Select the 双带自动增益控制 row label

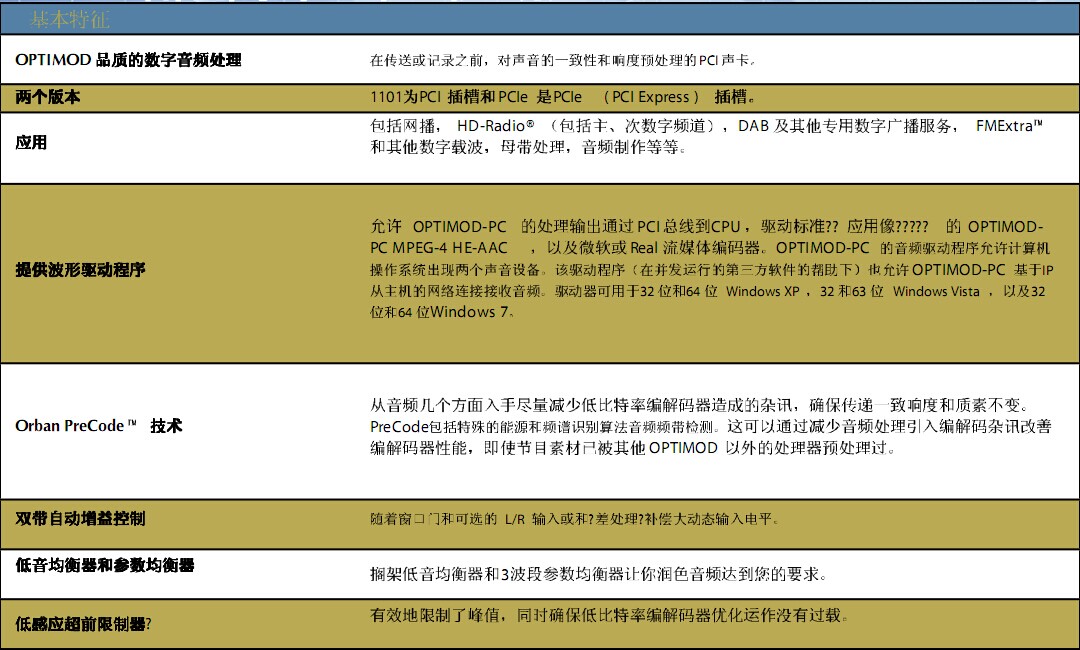80,518
